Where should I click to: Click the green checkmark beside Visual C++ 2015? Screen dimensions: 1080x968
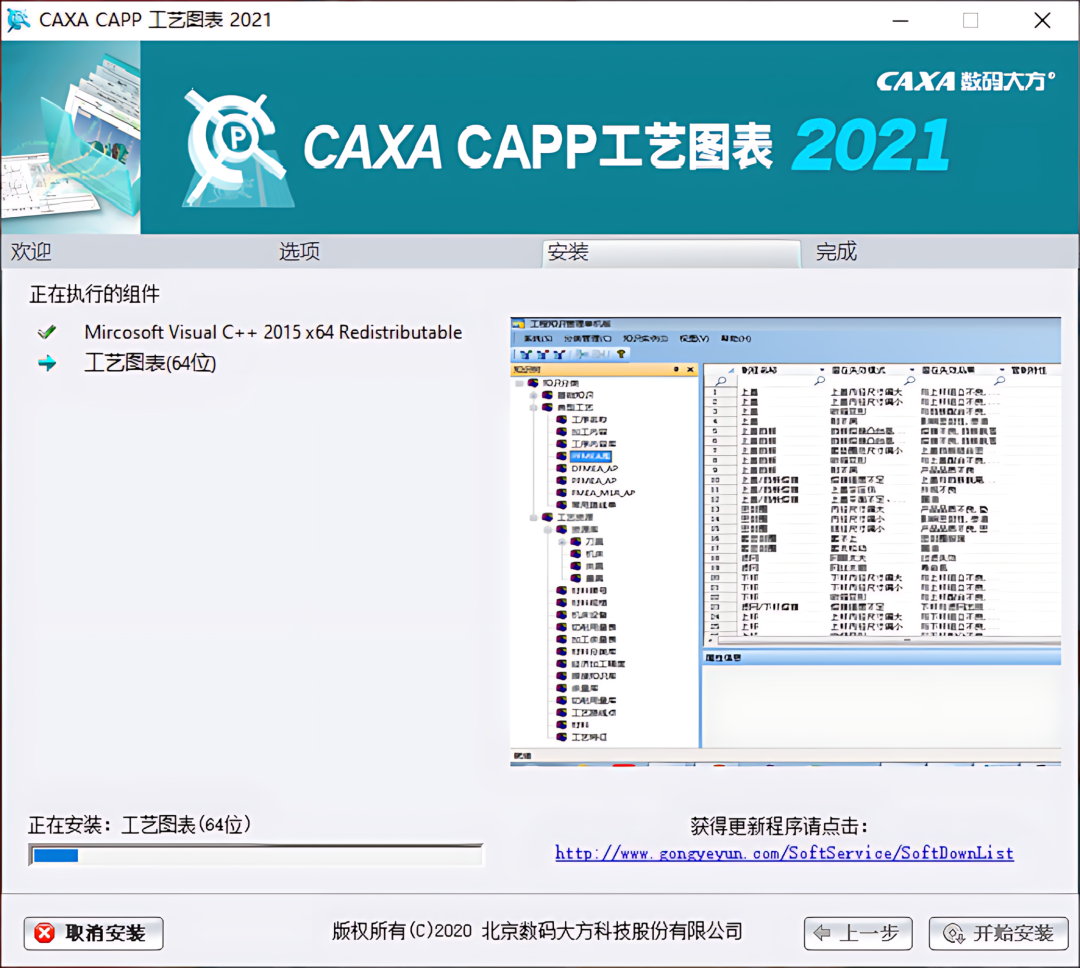click(x=47, y=333)
